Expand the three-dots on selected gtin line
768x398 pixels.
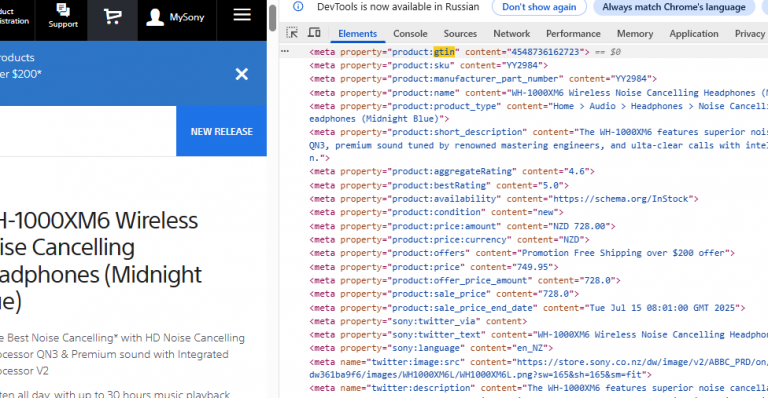tap(285, 51)
